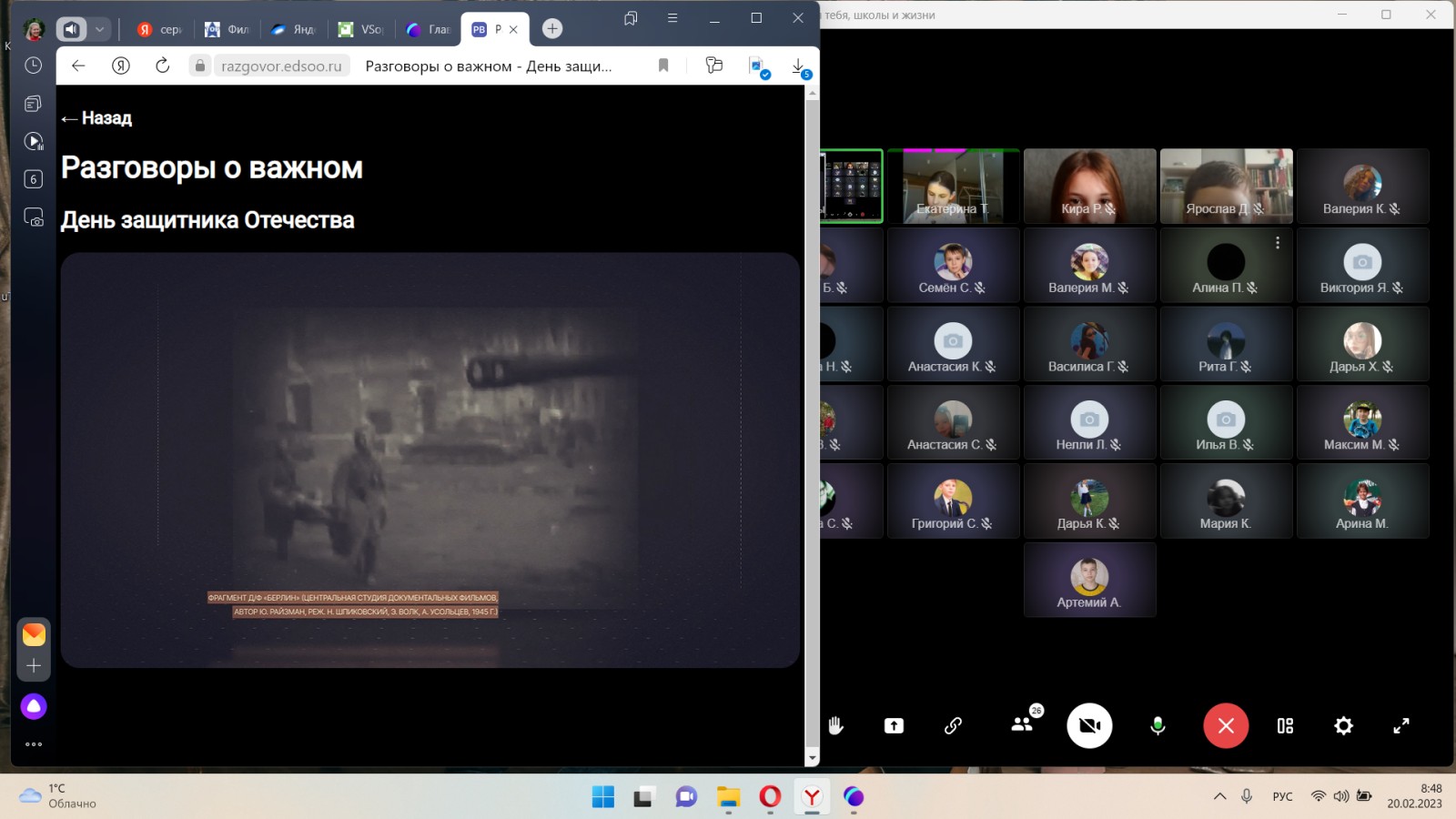Image resolution: width=1456 pixels, height=819 pixels.
Task: Open browser downloads
Action: [x=799, y=66]
